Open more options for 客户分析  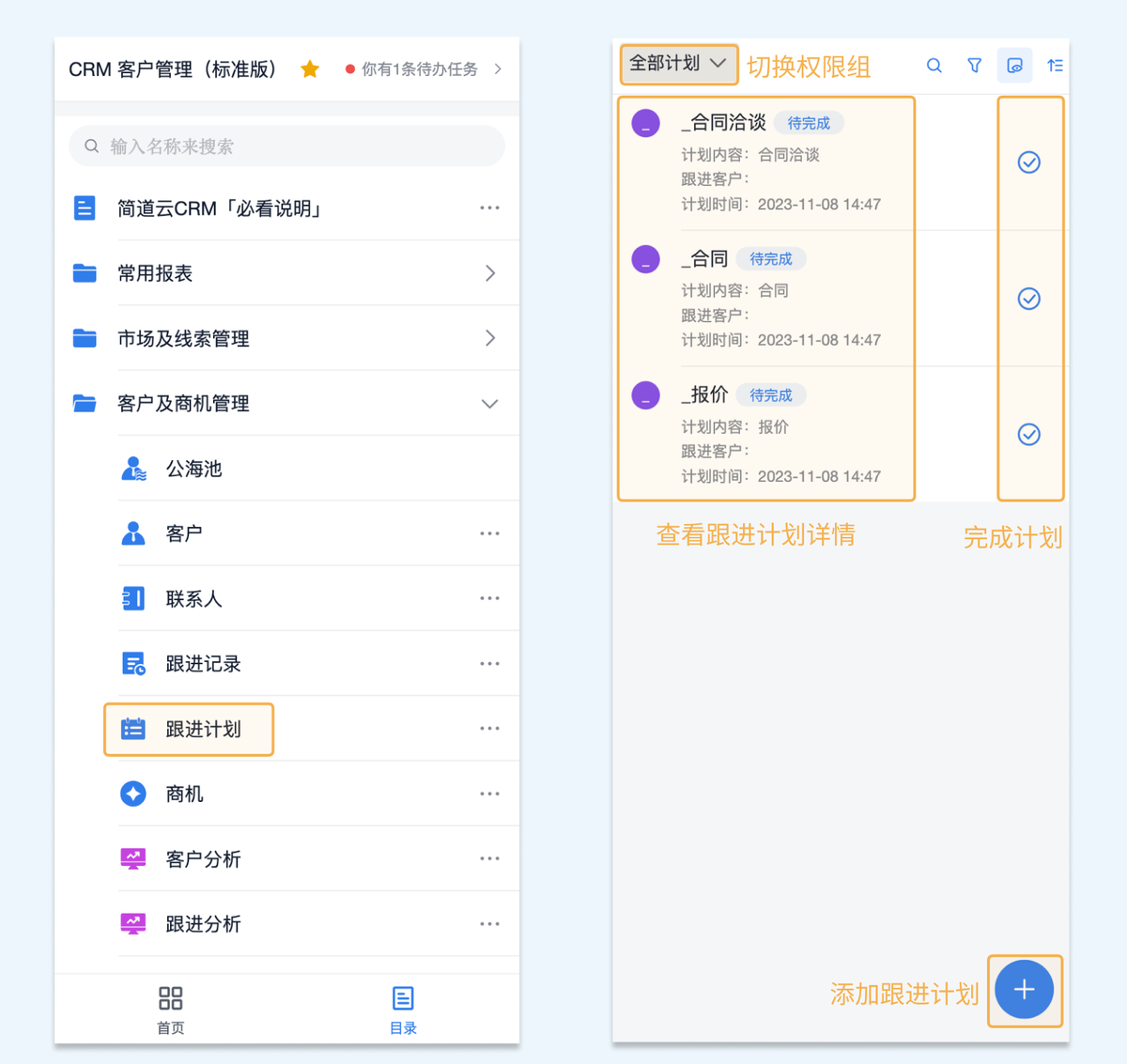click(489, 858)
